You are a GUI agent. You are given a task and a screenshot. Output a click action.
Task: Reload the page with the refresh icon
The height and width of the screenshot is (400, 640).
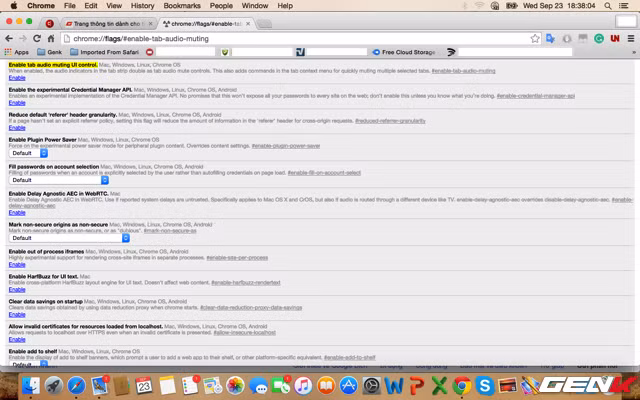pyautogui.click(x=37, y=38)
